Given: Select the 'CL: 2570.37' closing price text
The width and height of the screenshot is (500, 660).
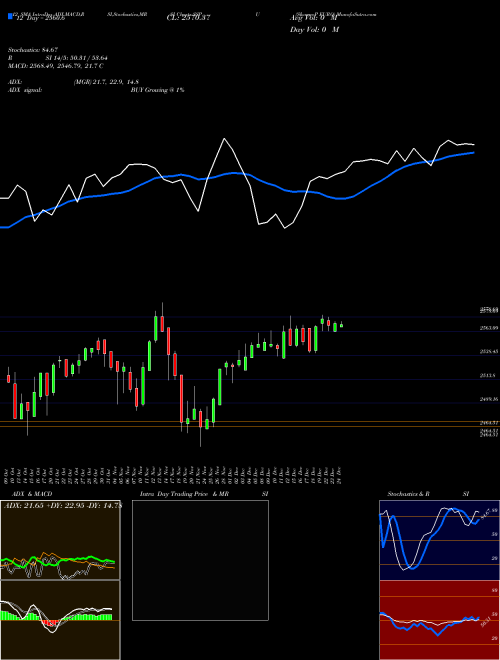Looking at the screenshot, I should (x=188, y=18).
